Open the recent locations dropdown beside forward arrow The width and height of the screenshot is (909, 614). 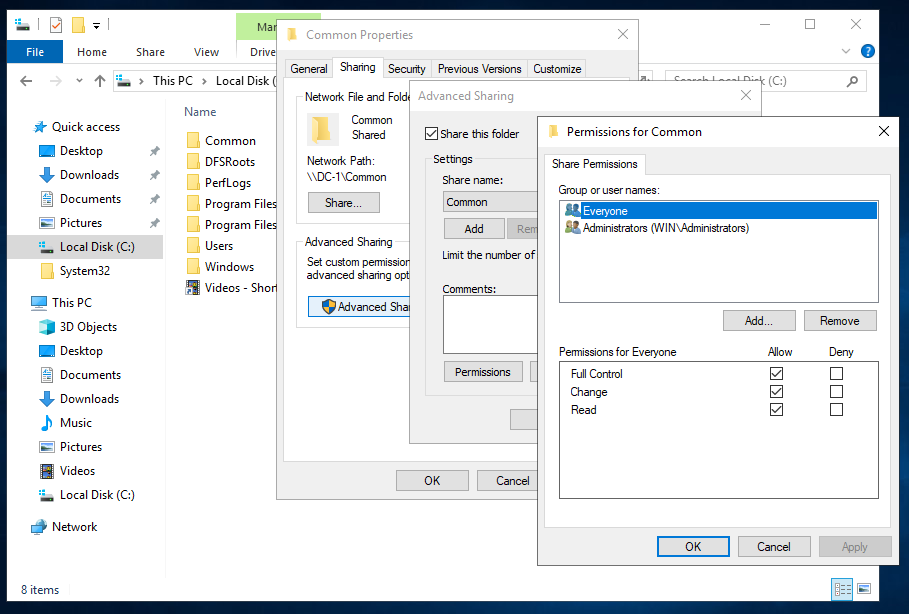[79, 81]
